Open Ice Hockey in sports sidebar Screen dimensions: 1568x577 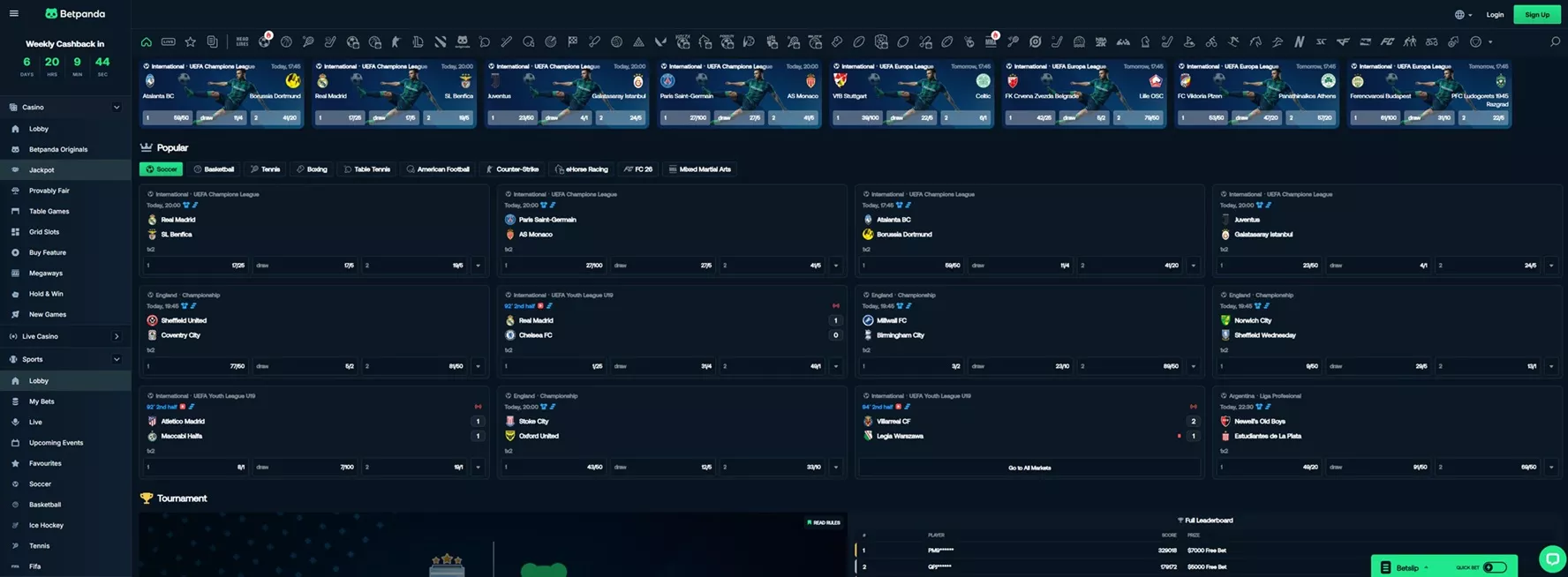[65, 525]
